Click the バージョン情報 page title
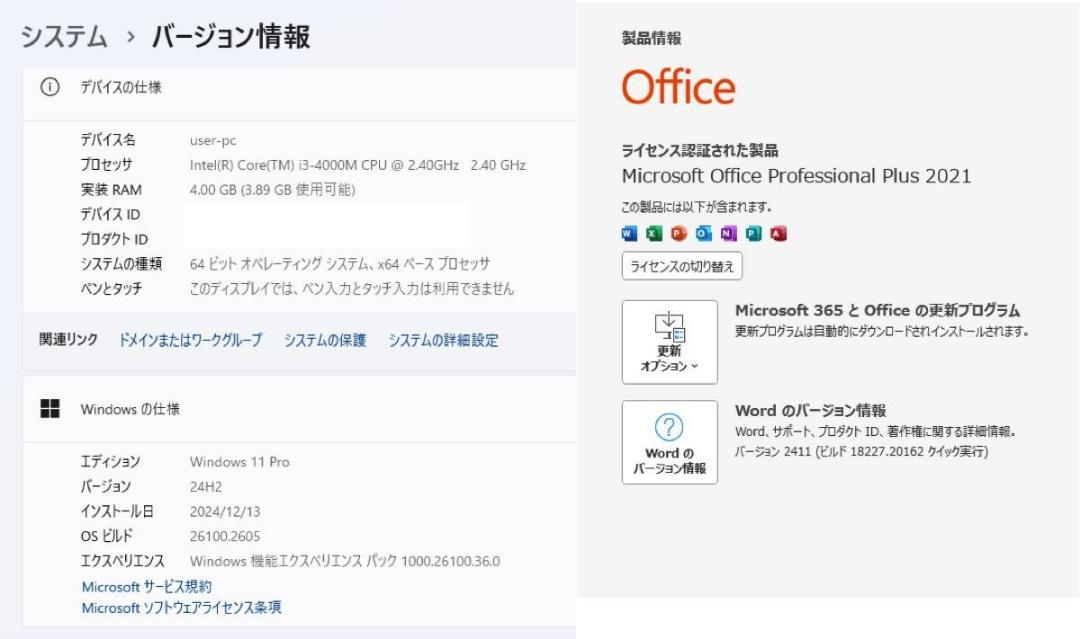Viewport: 1080px width, 639px height. pos(231,36)
